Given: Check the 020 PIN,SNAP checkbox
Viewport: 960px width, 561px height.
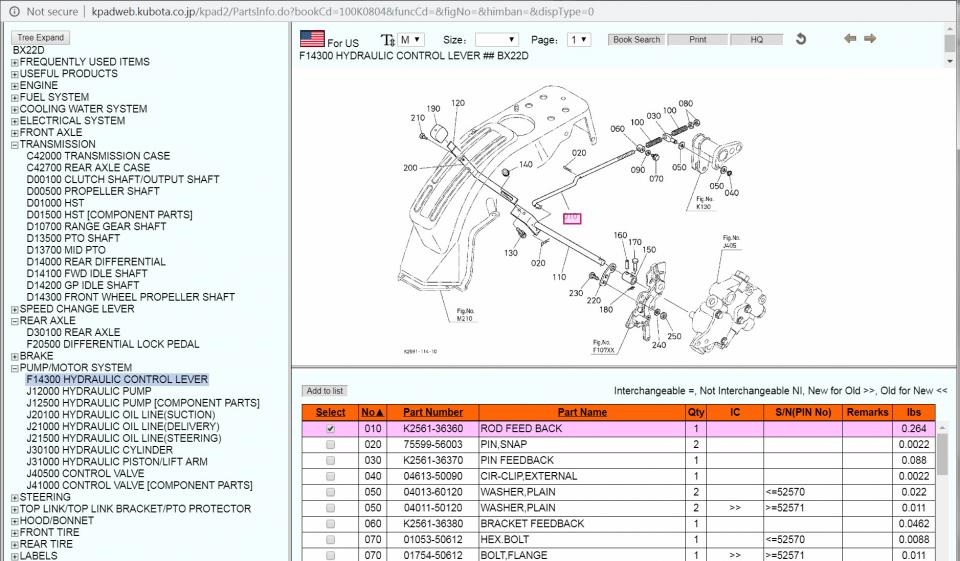Looking at the screenshot, I should 331,445.
